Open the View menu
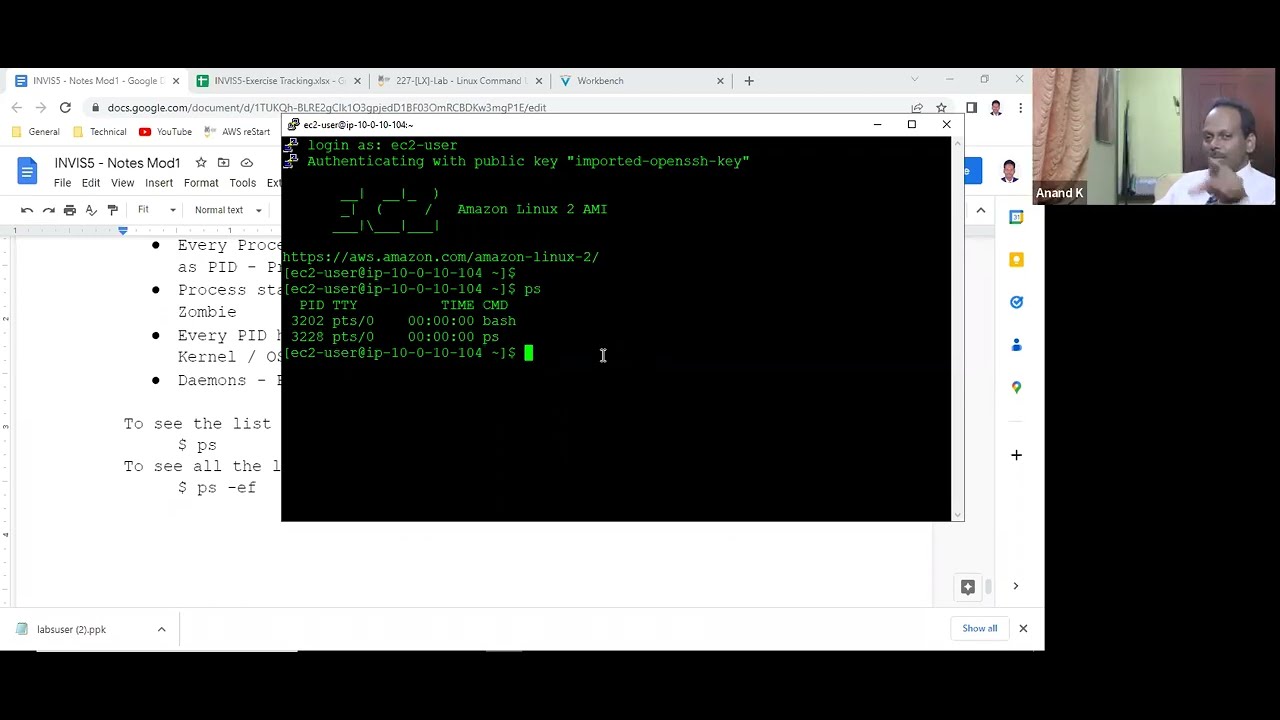The height and width of the screenshot is (720, 1280). 122,183
